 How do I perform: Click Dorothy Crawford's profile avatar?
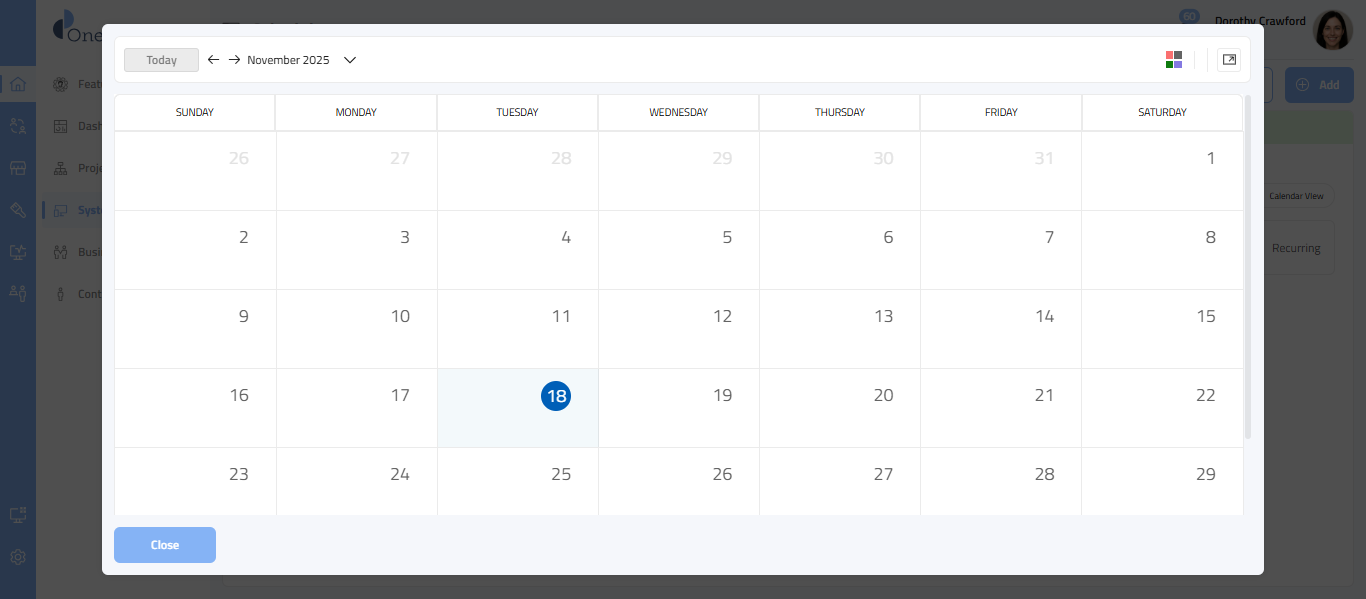tap(1332, 30)
